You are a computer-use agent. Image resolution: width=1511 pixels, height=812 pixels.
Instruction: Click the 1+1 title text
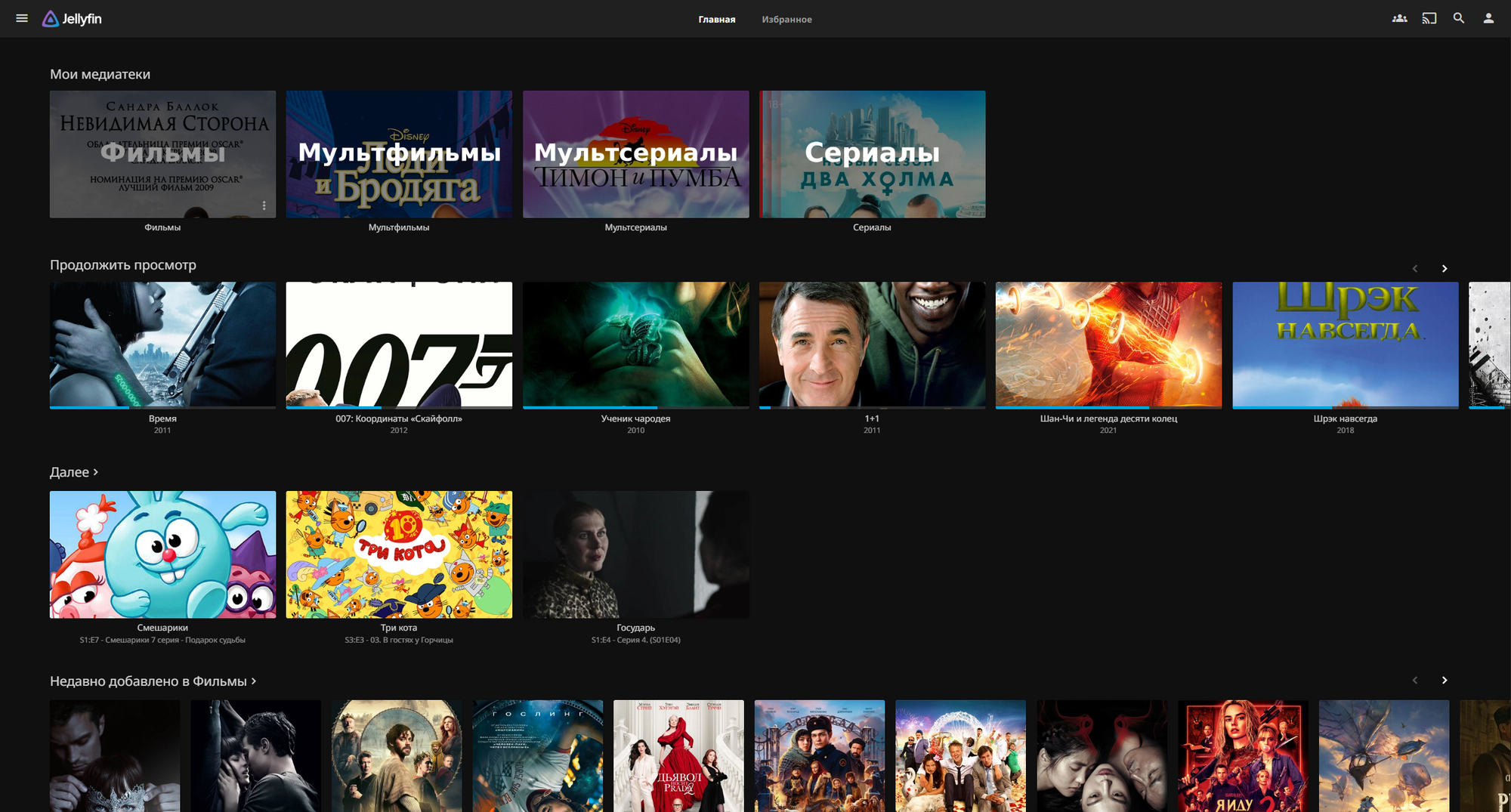tap(873, 418)
